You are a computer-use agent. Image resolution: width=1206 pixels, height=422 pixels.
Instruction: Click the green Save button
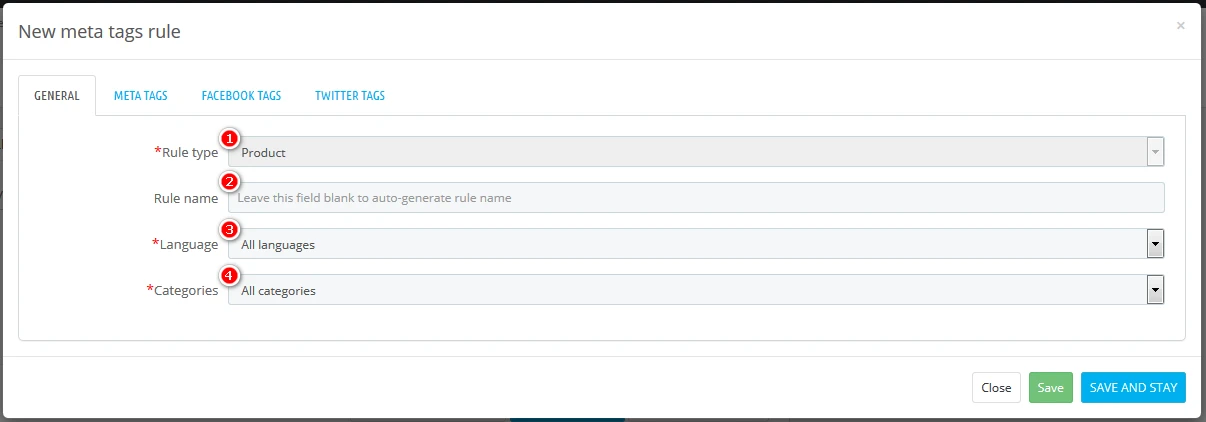point(1050,387)
